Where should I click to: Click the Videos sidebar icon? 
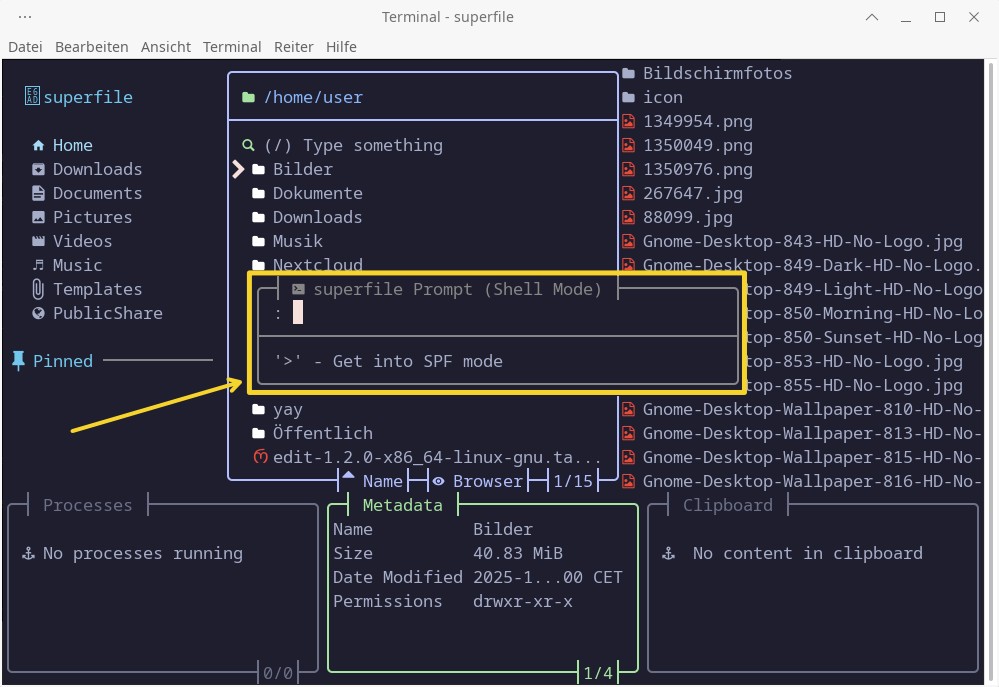(x=38, y=241)
